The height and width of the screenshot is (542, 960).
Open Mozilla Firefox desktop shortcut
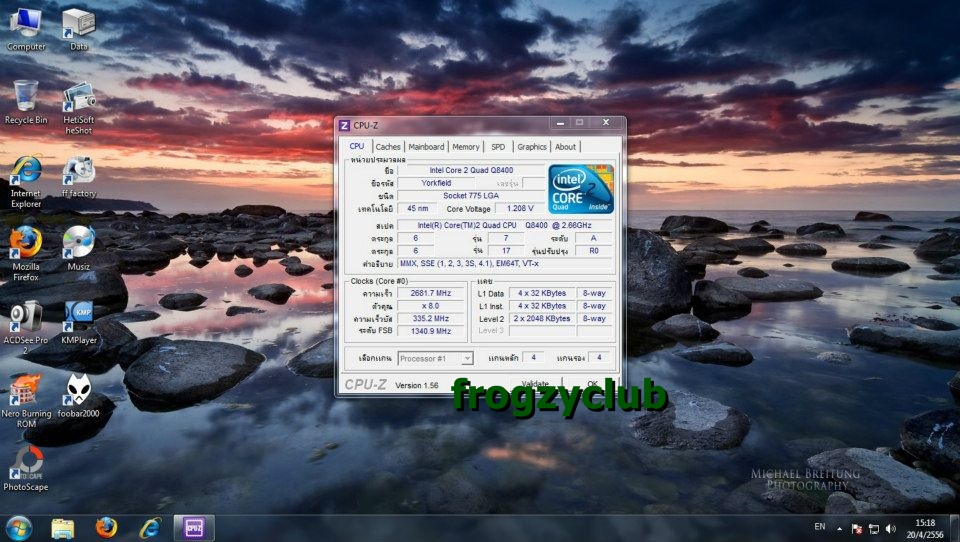(x=26, y=254)
